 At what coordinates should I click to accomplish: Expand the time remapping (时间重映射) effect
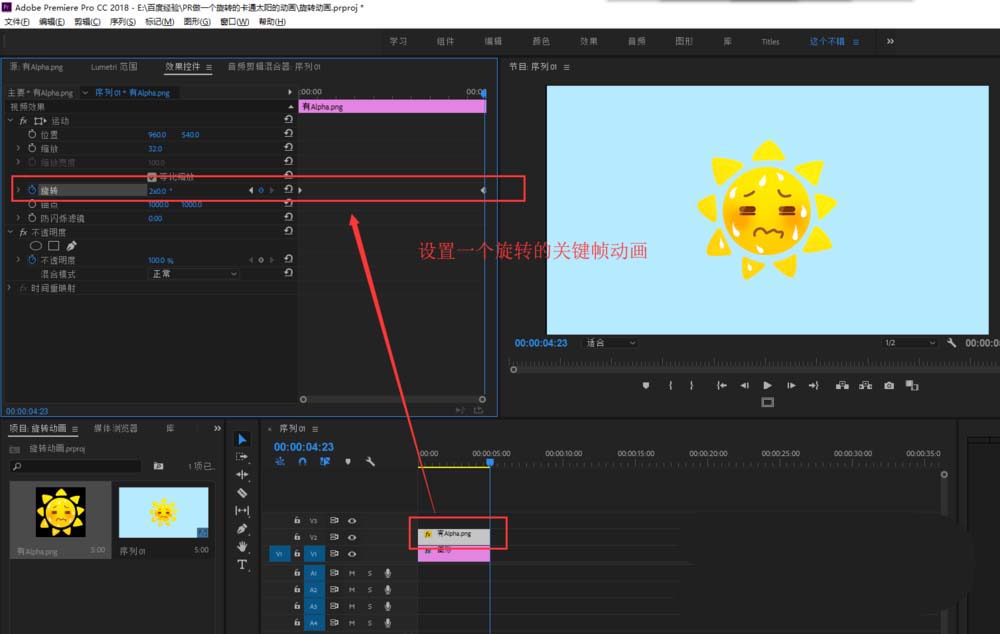(9, 288)
